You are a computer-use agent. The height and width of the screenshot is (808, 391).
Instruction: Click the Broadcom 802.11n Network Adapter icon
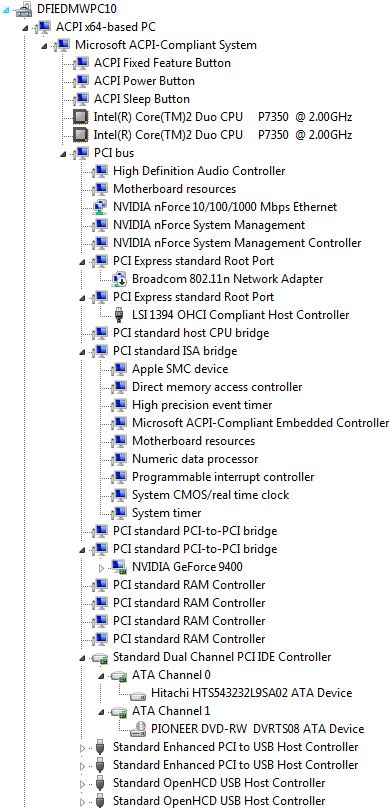(119, 279)
